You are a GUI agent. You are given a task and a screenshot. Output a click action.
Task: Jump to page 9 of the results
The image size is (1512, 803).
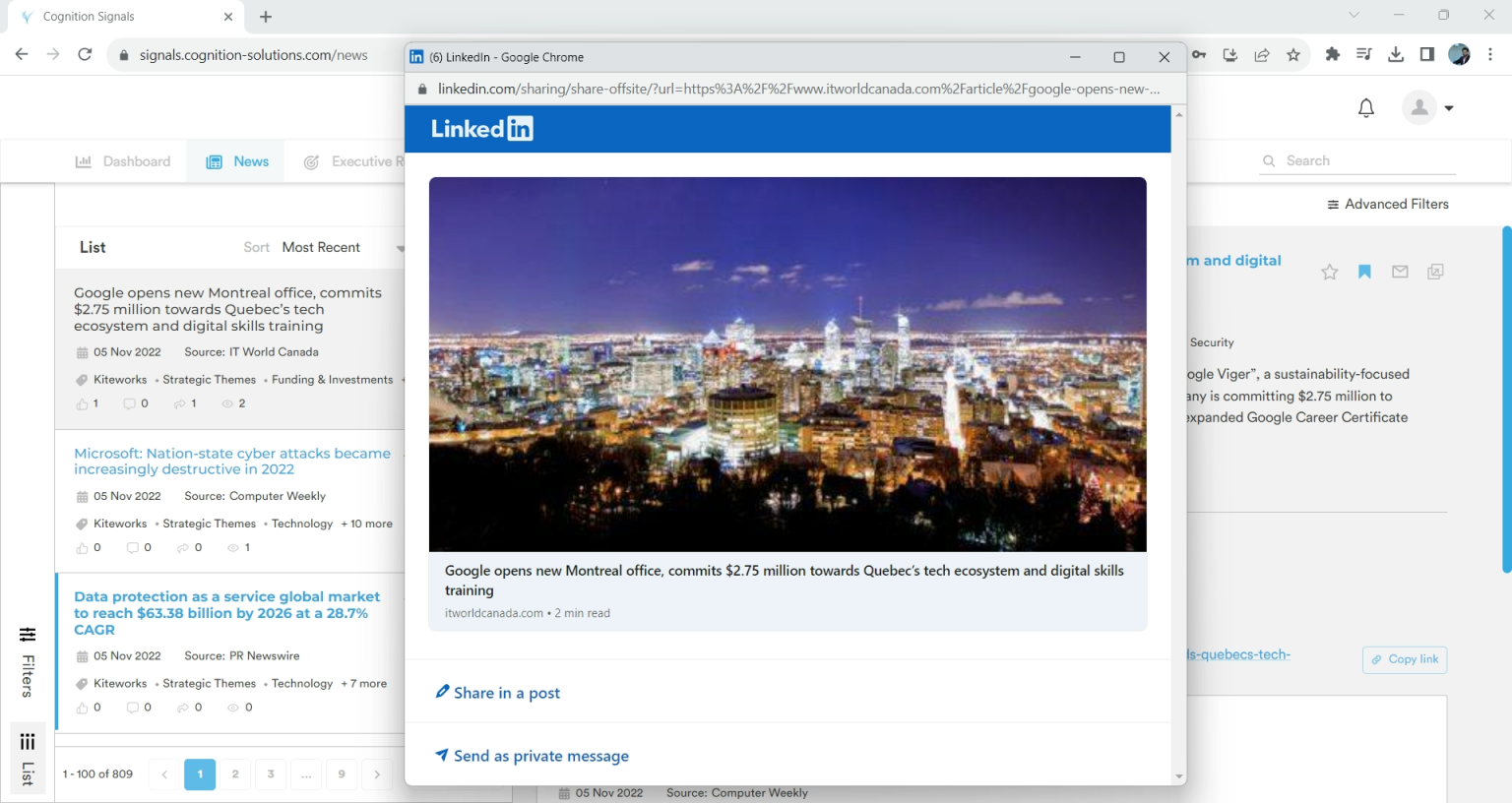click(x=342, y=774)
